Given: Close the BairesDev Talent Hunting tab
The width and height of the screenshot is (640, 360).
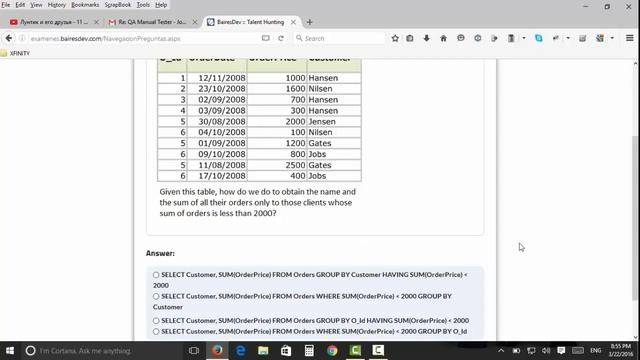Looking at the screenshot, I should (x=293, y=22).
